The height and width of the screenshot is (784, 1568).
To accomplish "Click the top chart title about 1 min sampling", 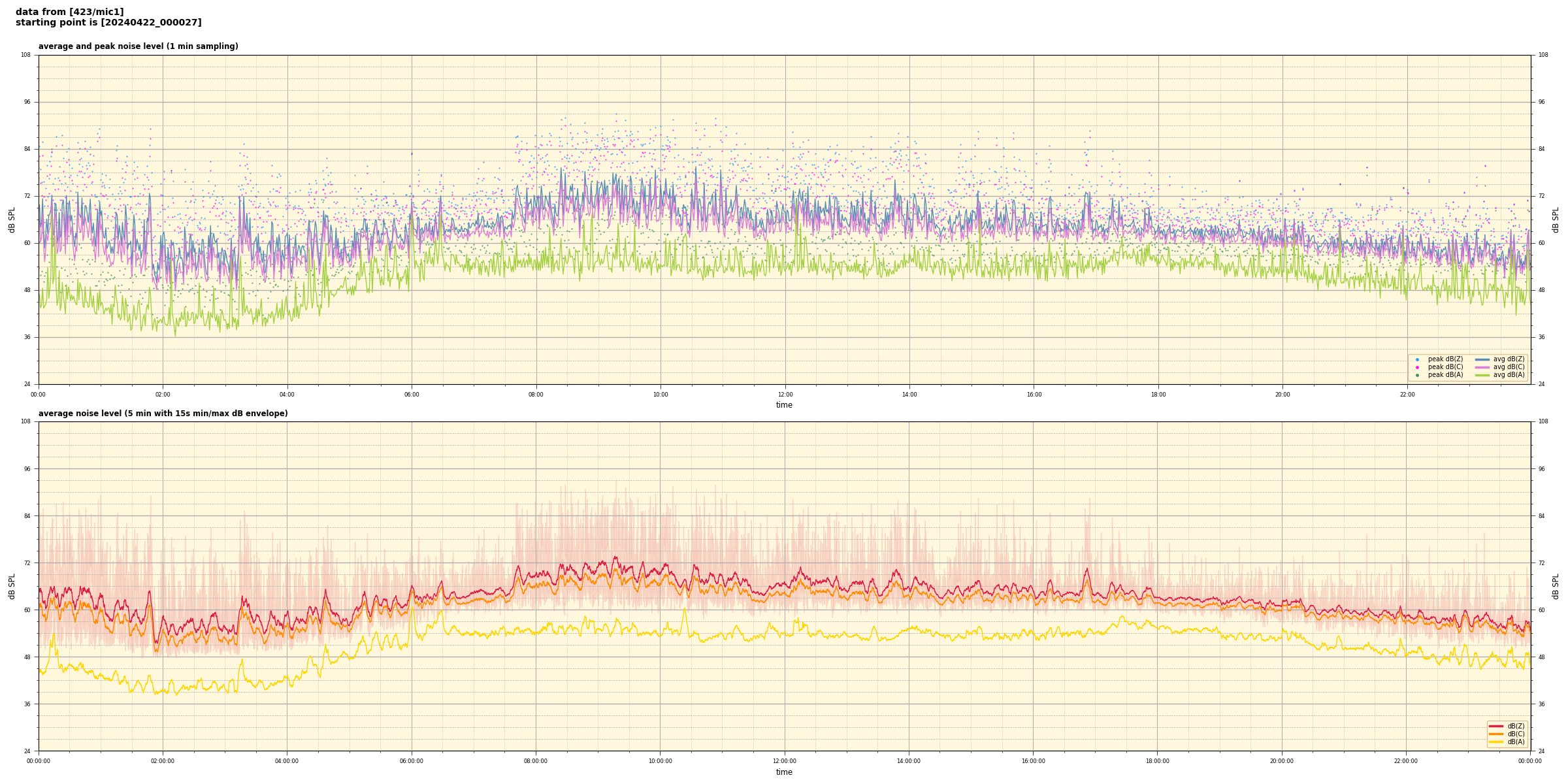I will 138,46.
